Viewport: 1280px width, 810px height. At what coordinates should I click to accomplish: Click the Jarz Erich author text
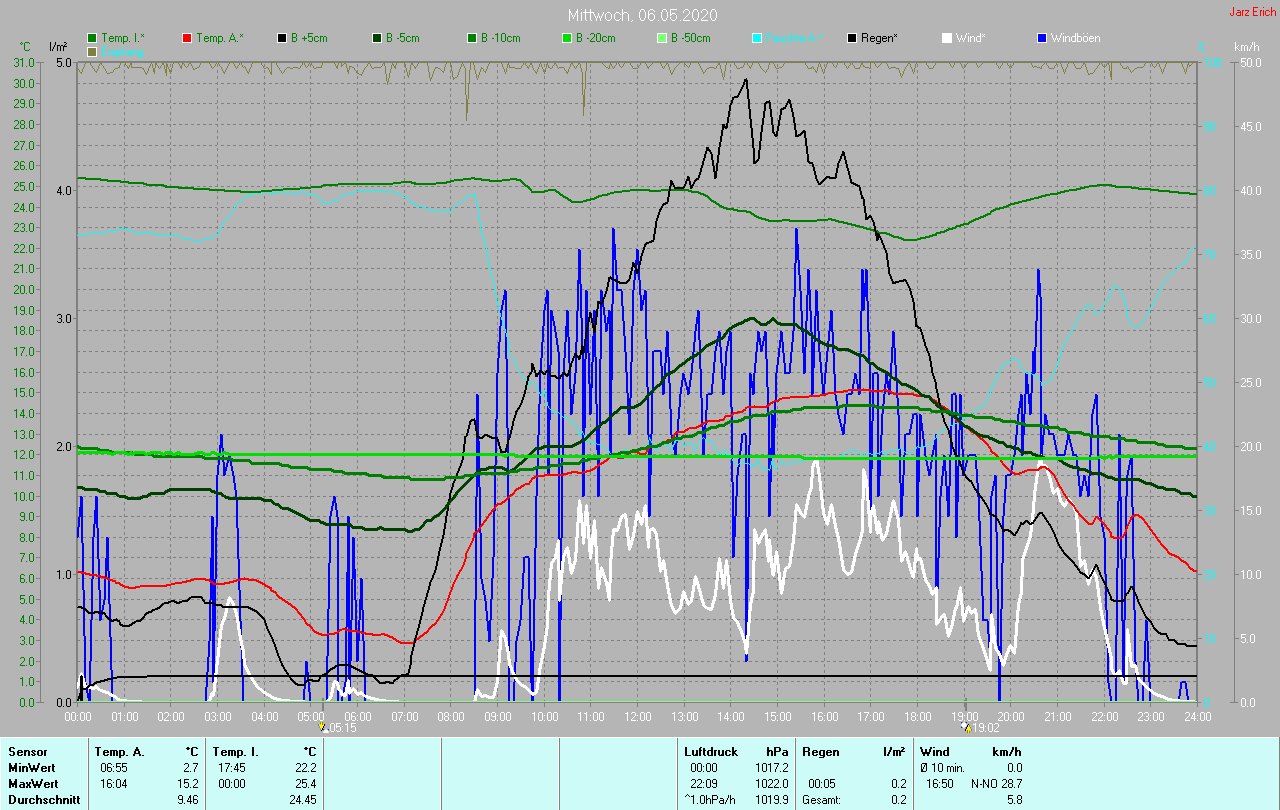coord(1252,12)
